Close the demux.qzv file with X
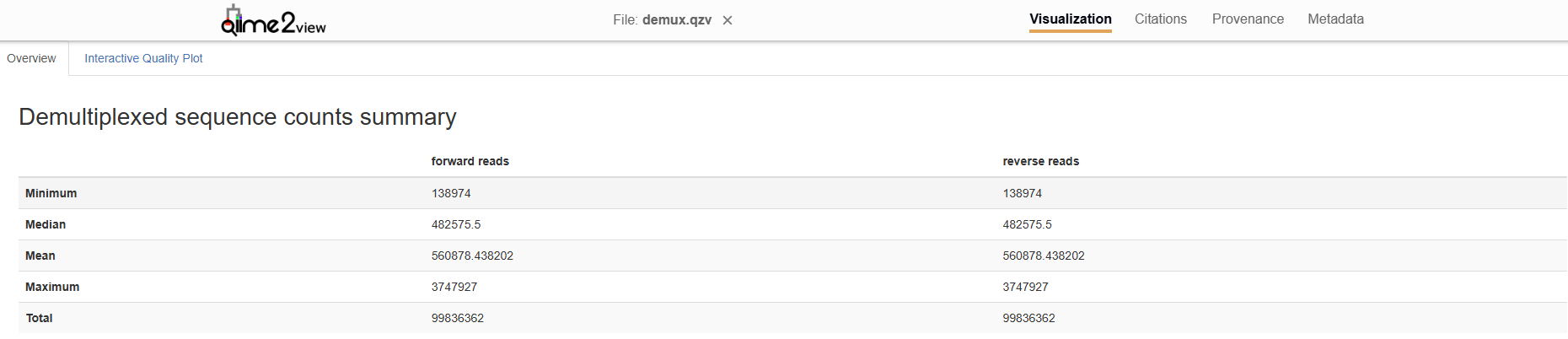This screenshot has height=339, width=1568. click(x=728, y=20)
